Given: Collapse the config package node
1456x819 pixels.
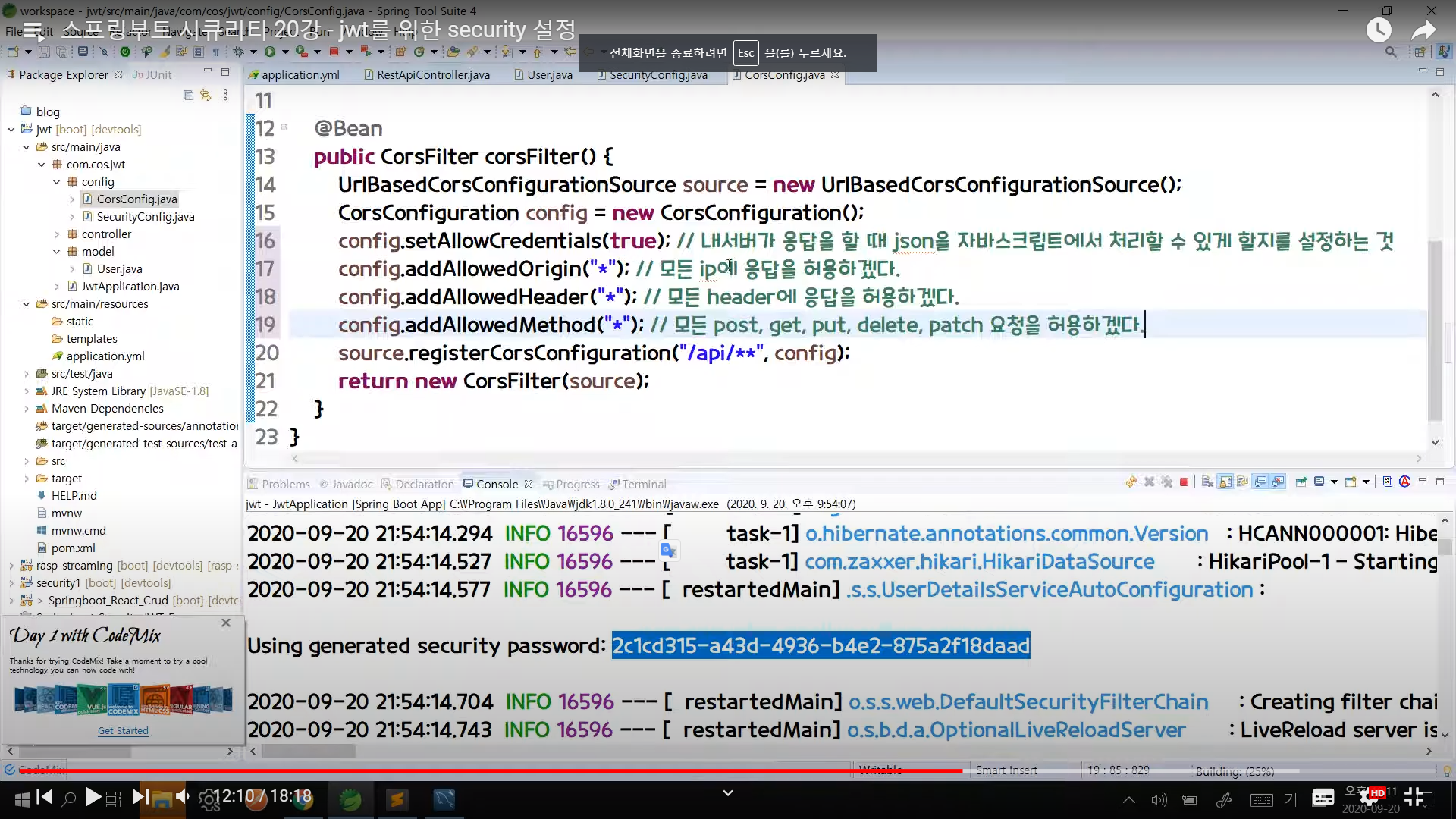Looking at the screenshot, I should [57, 182].
